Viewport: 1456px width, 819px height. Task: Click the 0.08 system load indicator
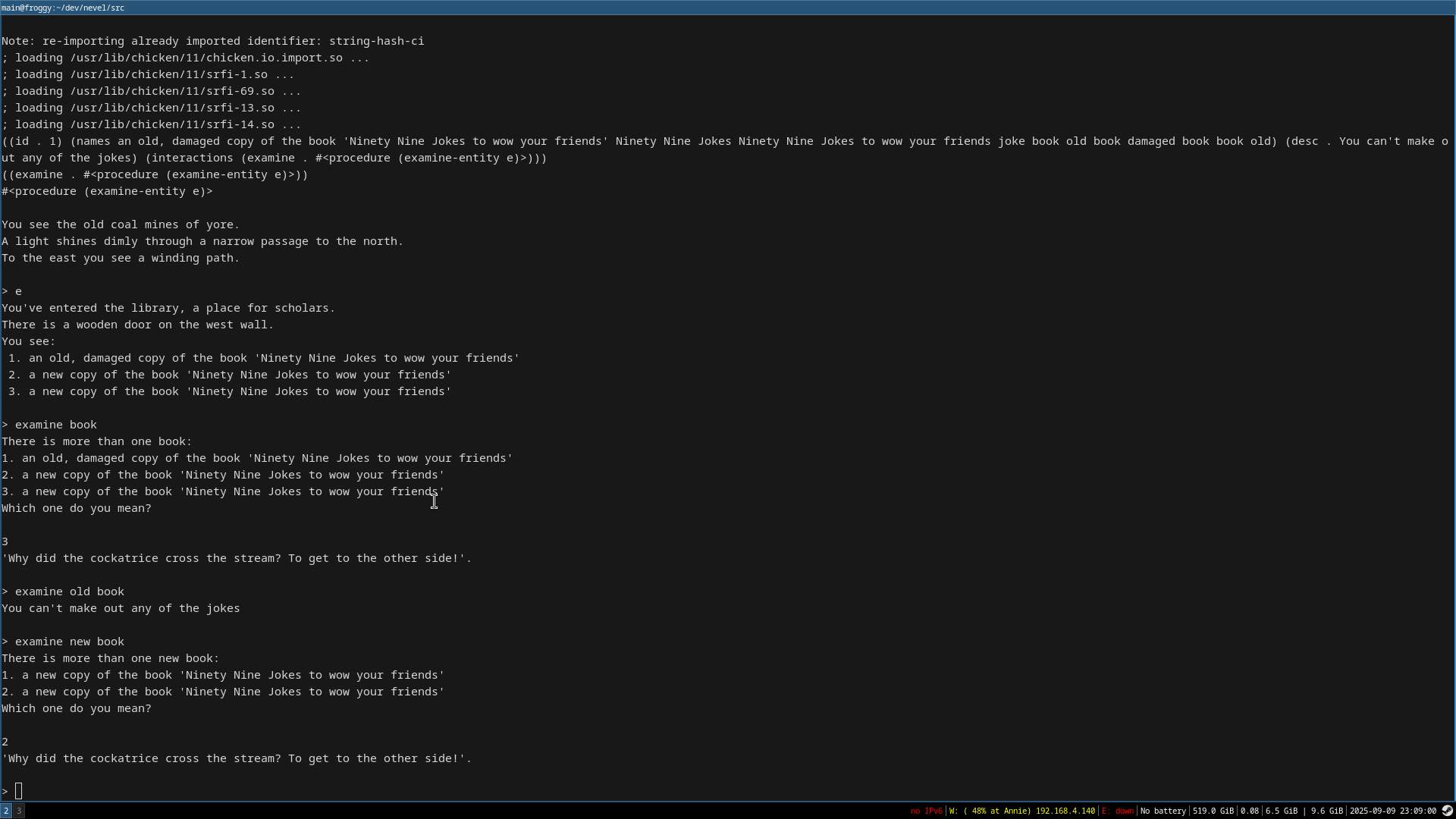click(x=1249, y=811)
